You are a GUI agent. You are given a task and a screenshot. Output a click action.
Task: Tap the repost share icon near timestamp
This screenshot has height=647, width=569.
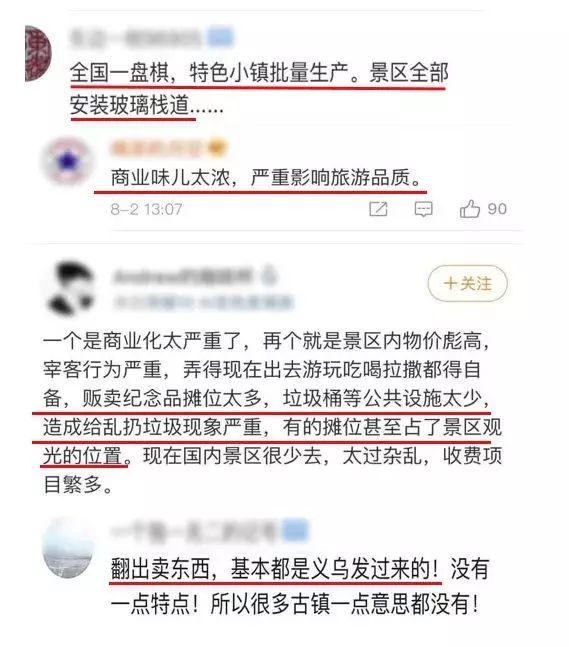coord(378,209)
